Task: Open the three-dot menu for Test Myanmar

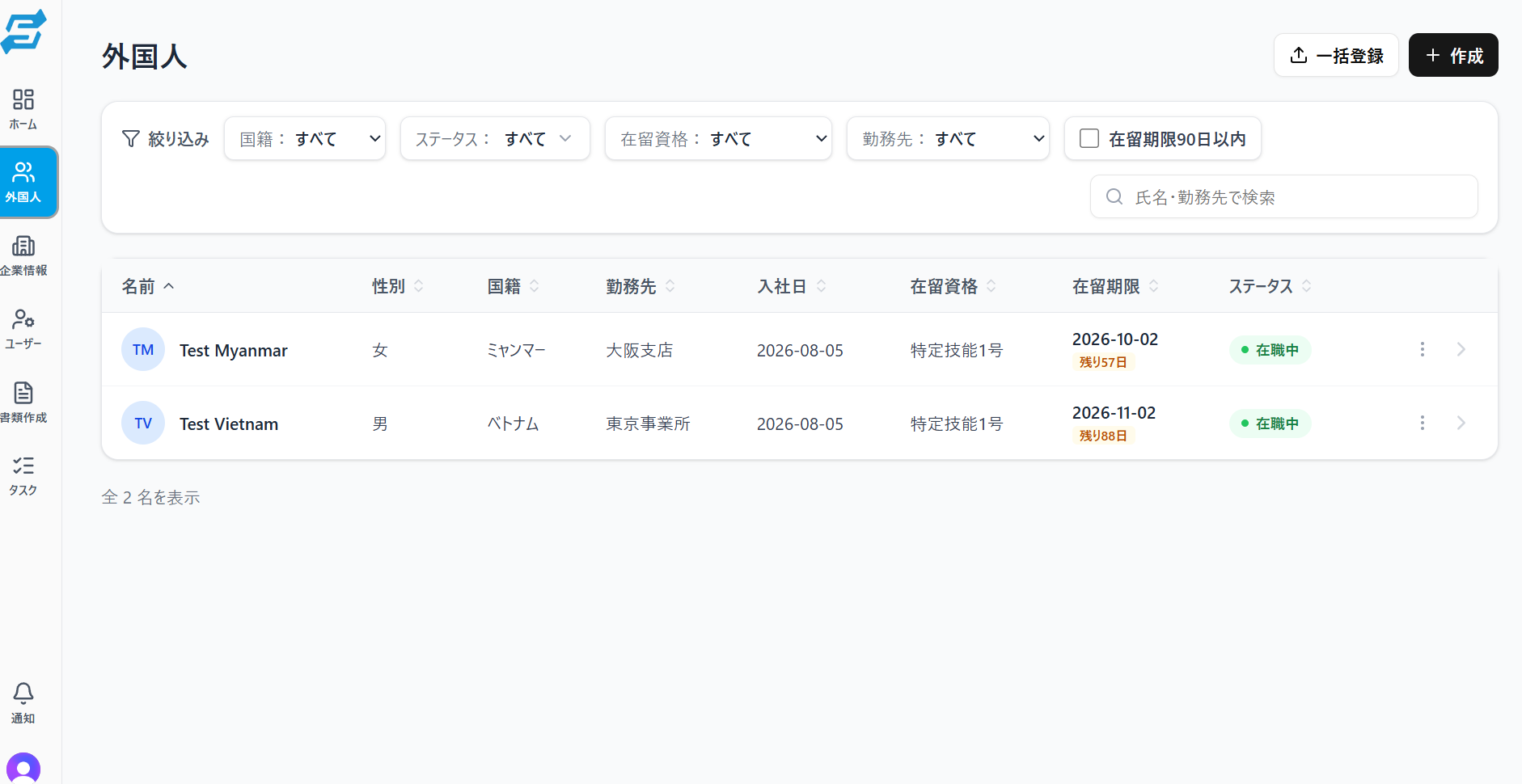Action: (1423, 349)
